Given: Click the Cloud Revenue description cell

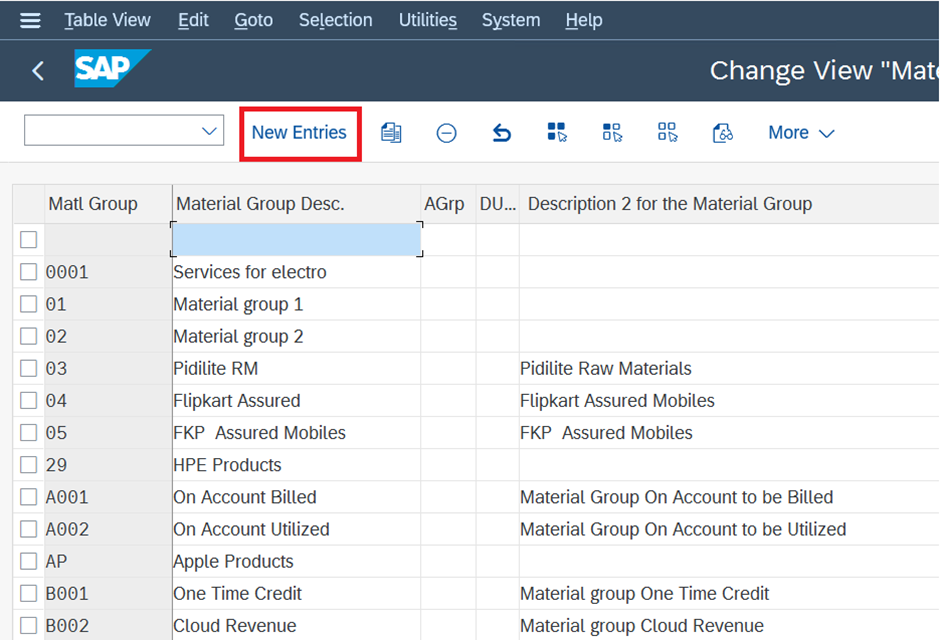Looking at the screenshot, I should (x=296, y=626).
